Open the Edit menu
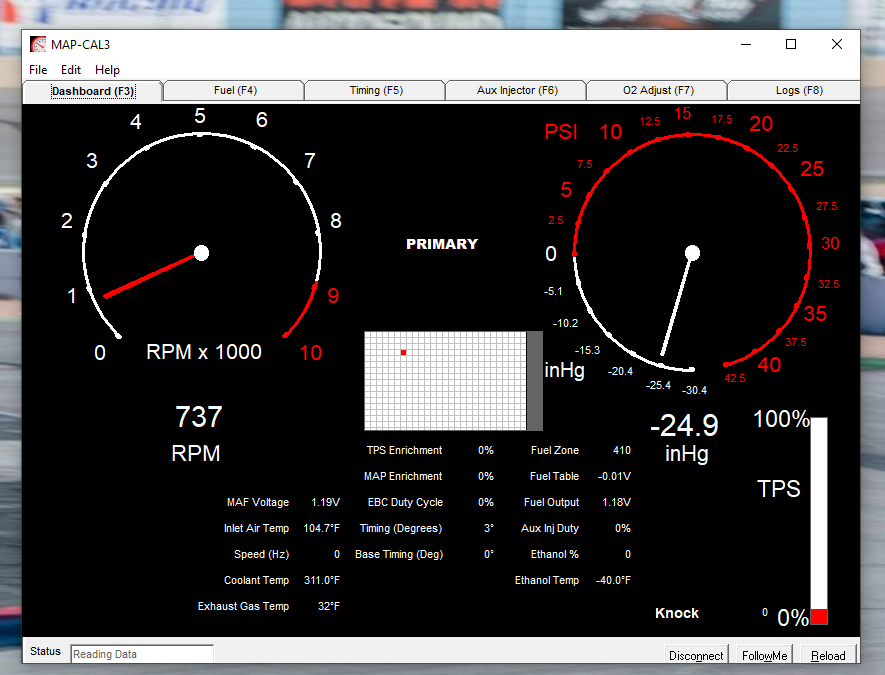 point(71,70)
